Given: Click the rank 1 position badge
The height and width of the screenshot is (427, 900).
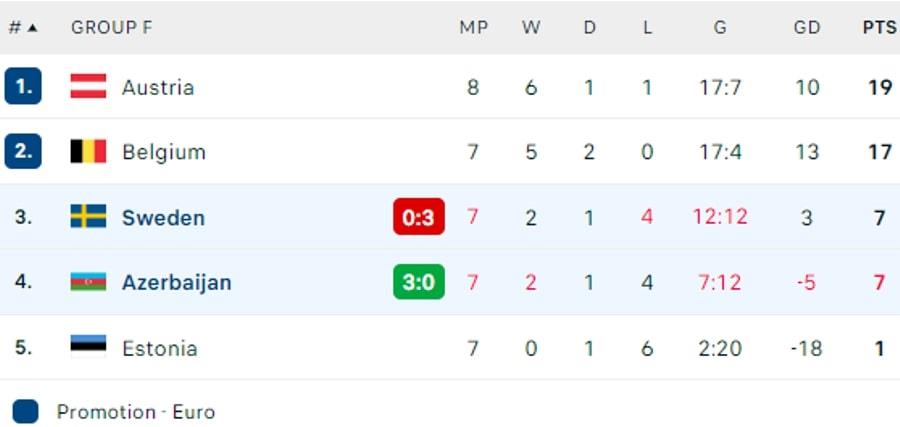Looking at the screenshot, I should (23, 87).
